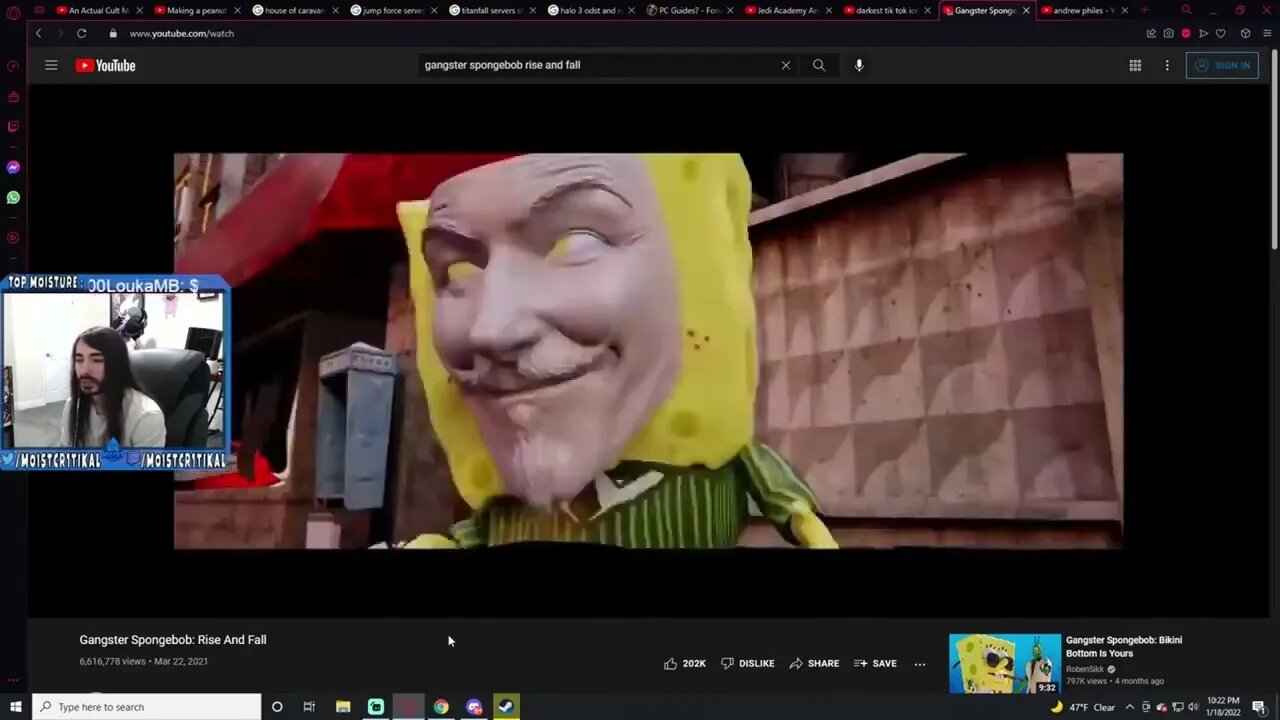Open the YouTube settings three-dot menu

[1167, 65]
